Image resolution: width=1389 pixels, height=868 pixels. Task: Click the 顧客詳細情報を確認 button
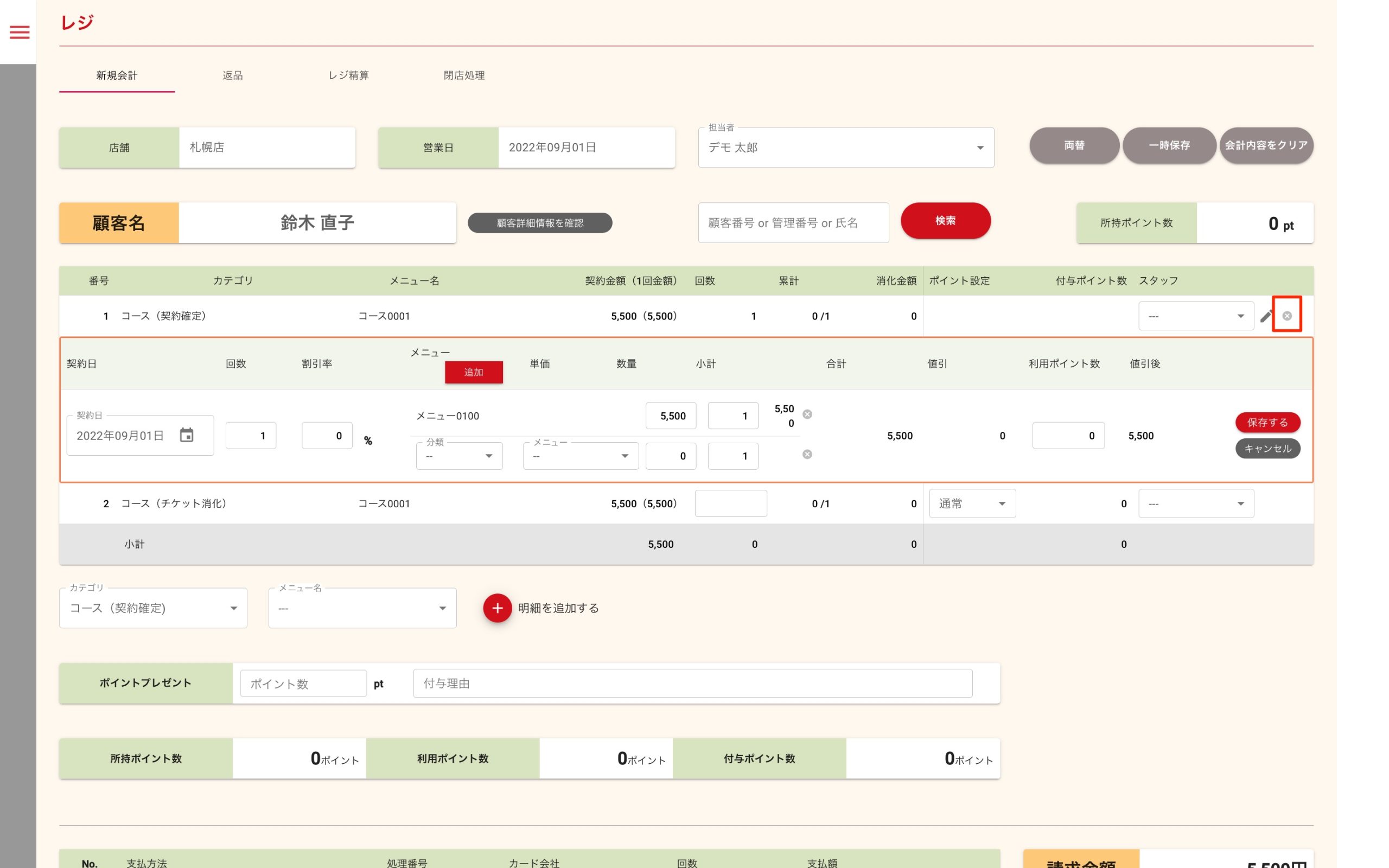tap(539, 223)
